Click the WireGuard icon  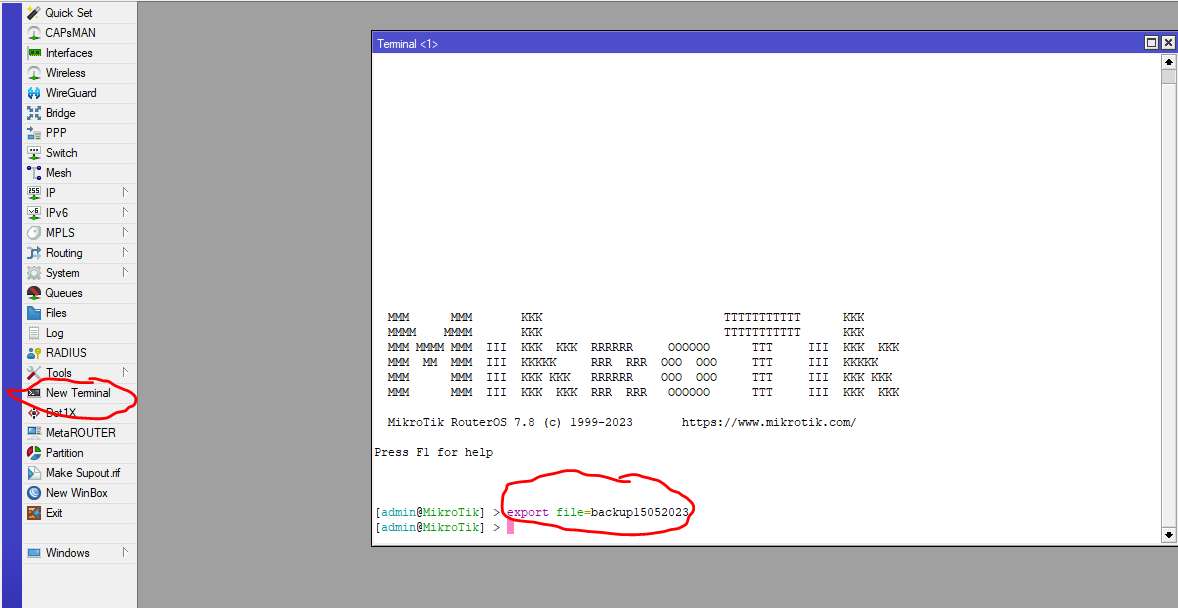[34, 93]
